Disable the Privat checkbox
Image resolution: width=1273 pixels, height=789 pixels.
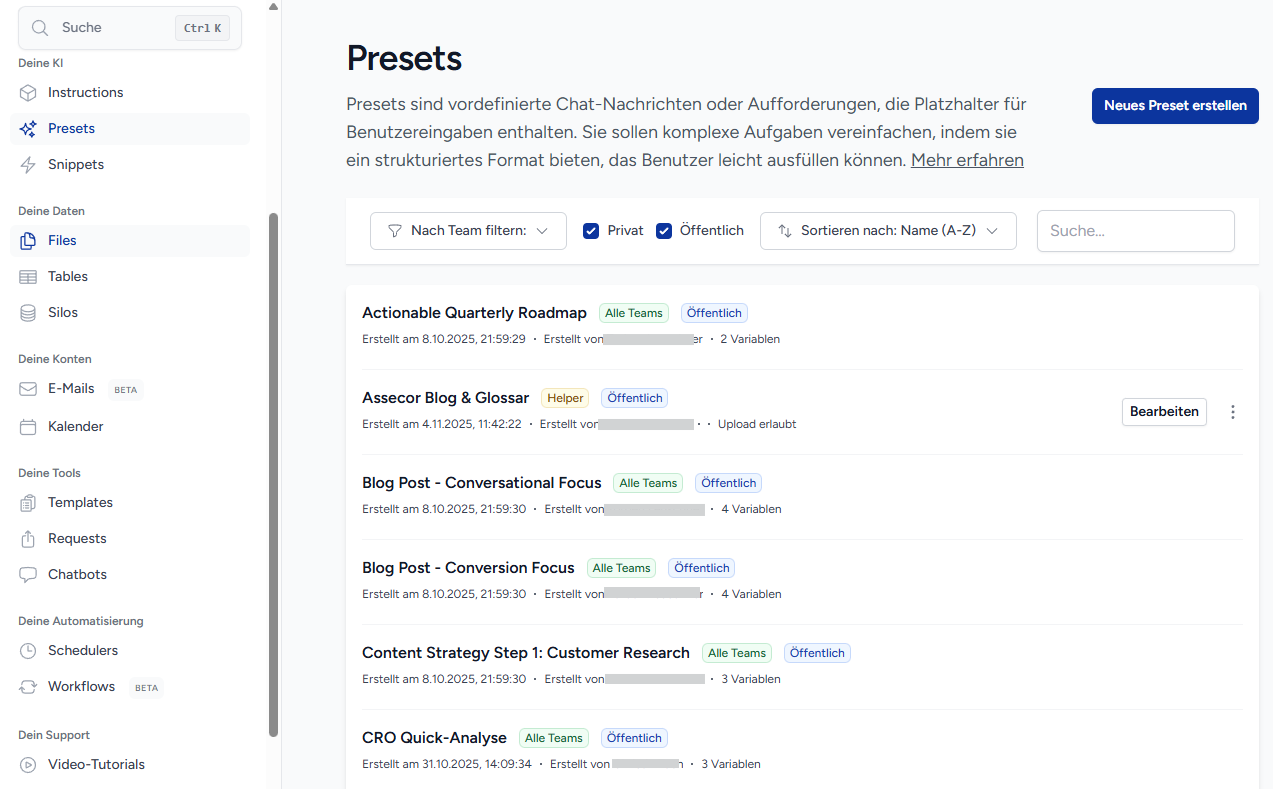tap(591, 230)
